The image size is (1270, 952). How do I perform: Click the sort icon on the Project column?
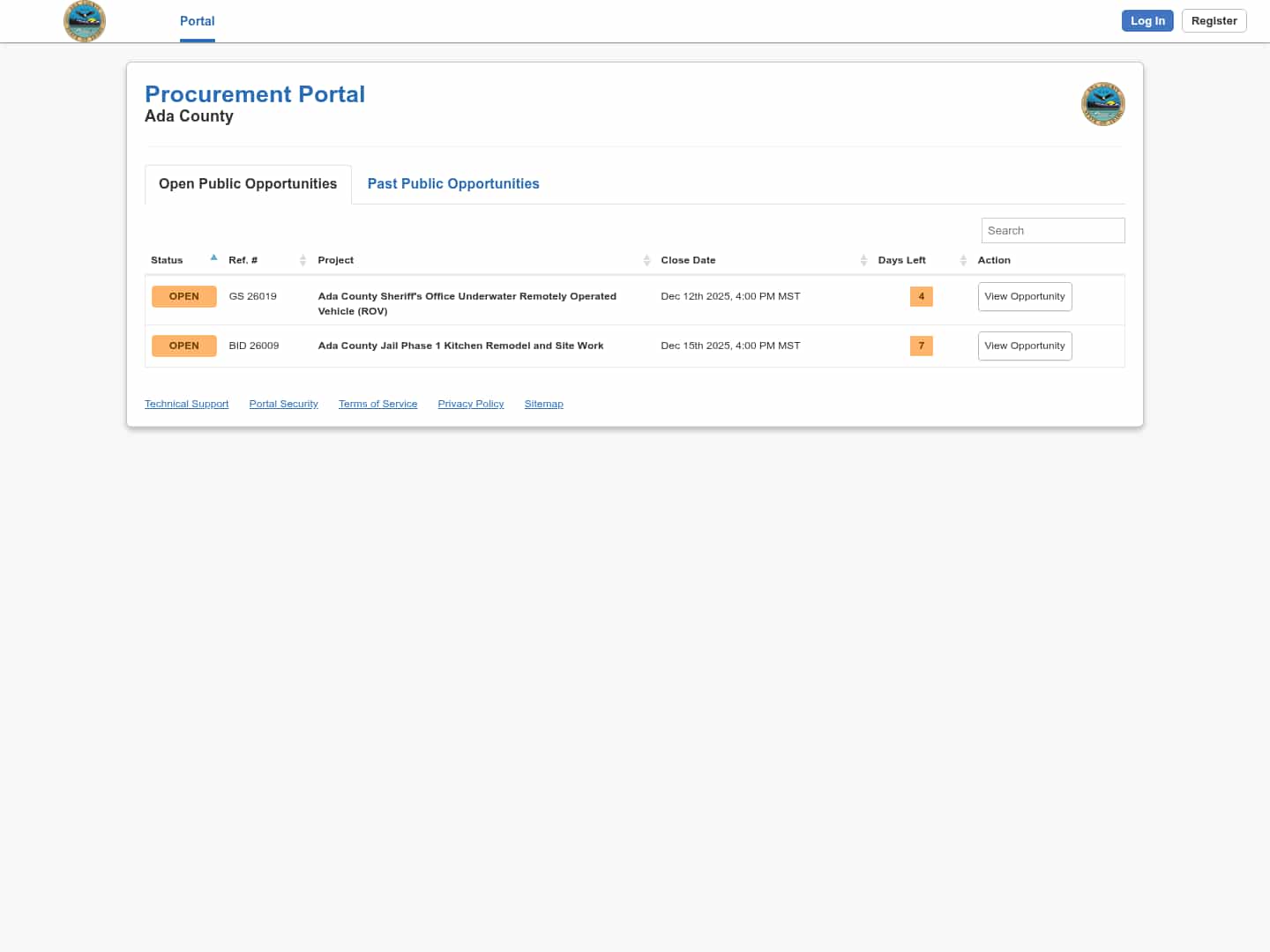pos(646,260)
